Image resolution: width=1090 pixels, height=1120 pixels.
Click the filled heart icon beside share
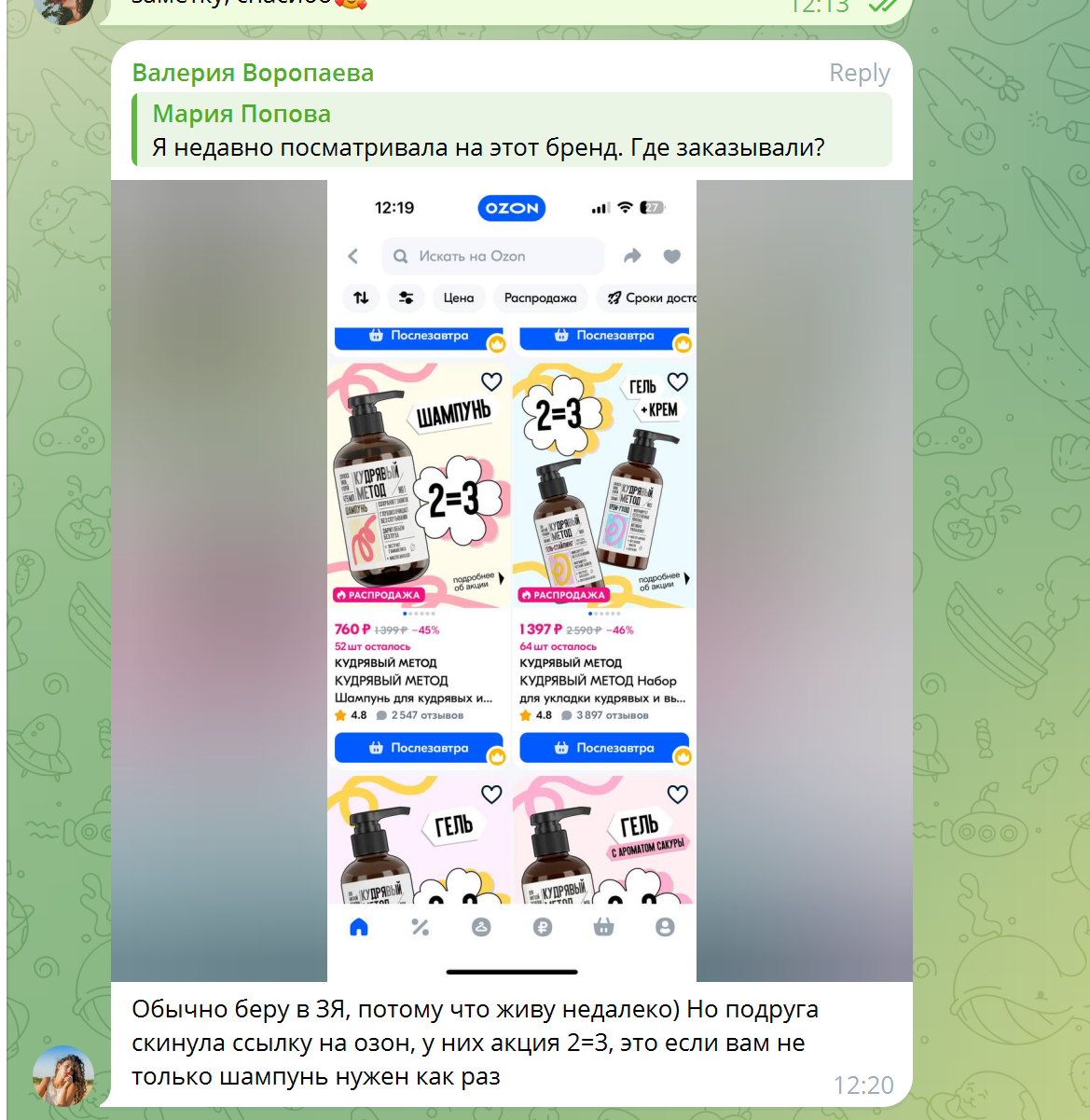(x=672, y=256)
